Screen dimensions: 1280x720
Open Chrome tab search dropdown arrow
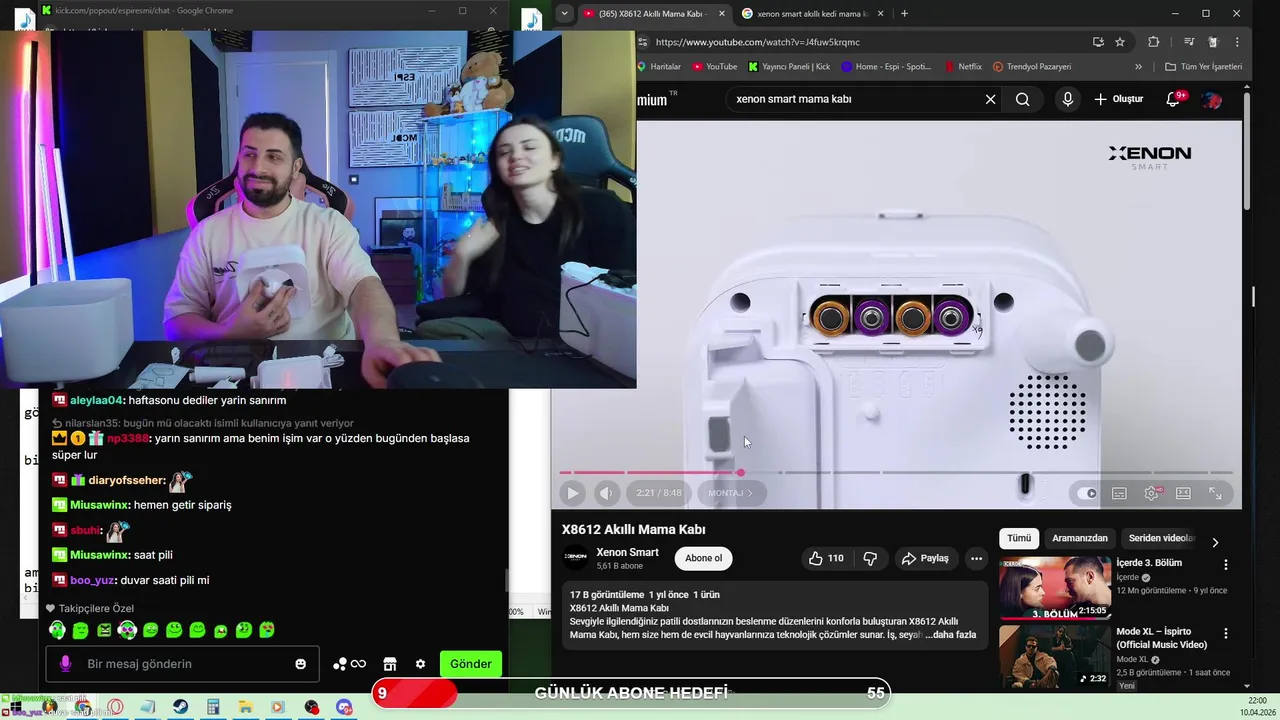(x=565, y=13)
